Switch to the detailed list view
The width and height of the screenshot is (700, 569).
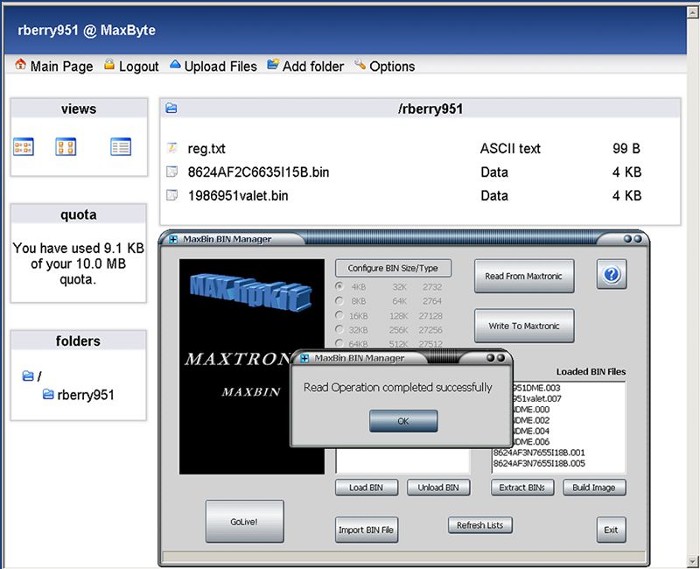click(121, 147)
